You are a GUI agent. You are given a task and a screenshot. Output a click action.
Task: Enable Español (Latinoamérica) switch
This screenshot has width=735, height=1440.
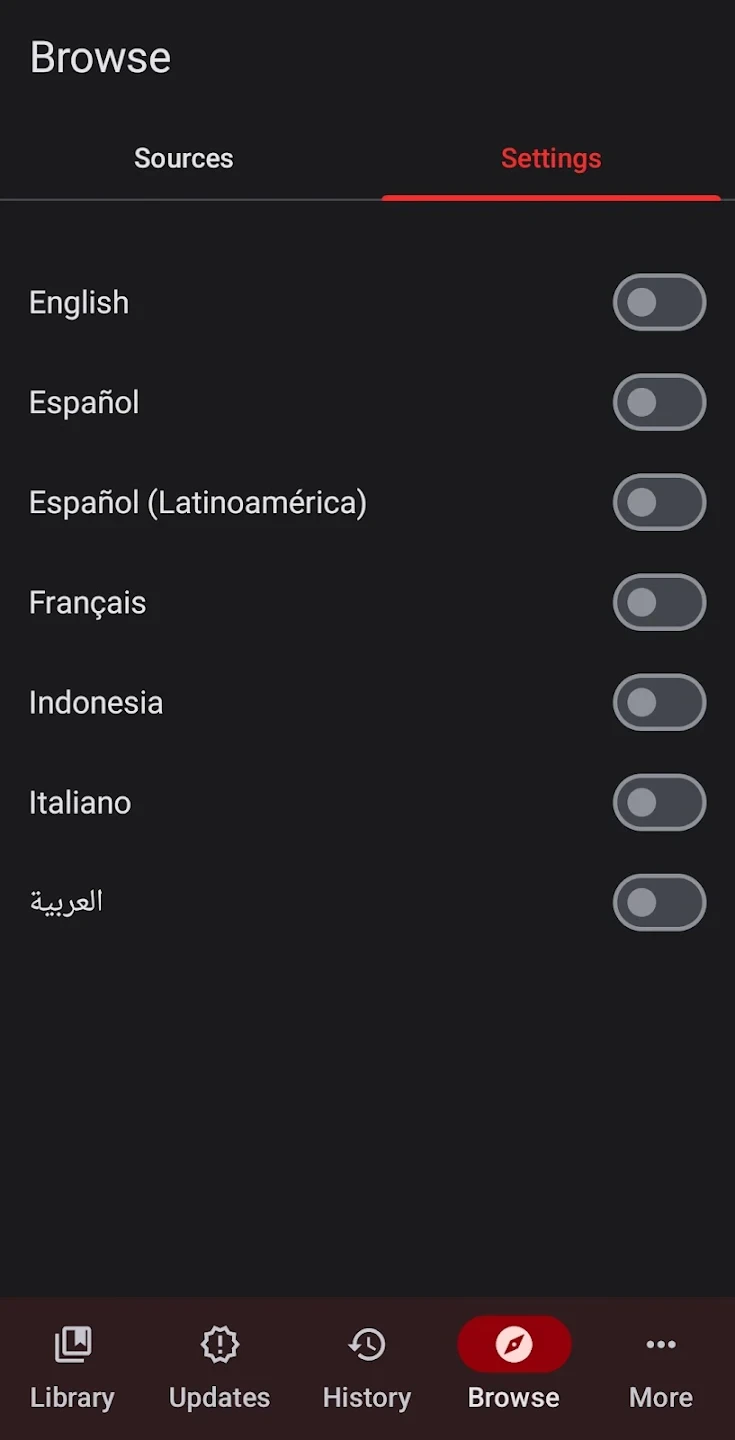click(x=659, y=502)
